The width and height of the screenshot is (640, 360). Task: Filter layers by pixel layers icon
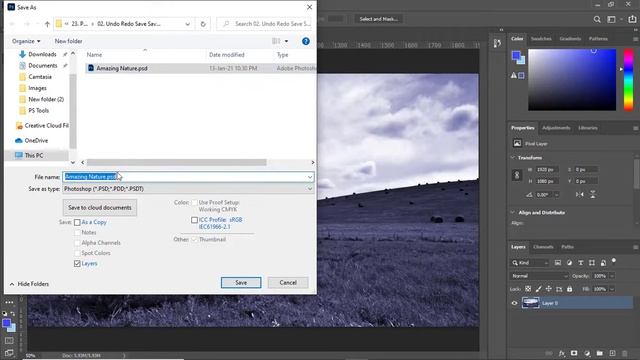pos(558,263)
